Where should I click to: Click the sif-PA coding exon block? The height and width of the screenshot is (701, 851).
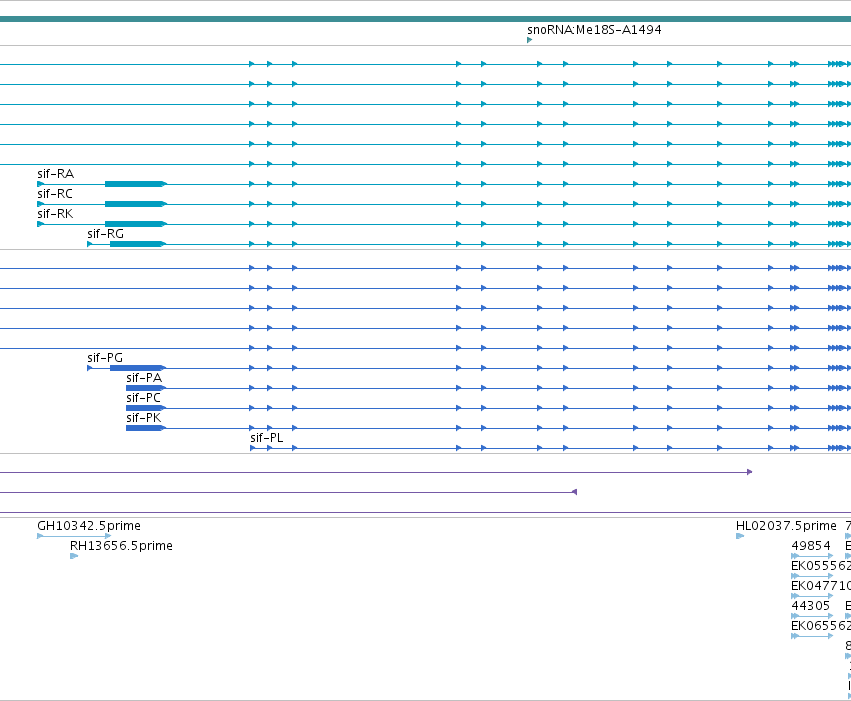coord(145,388)
